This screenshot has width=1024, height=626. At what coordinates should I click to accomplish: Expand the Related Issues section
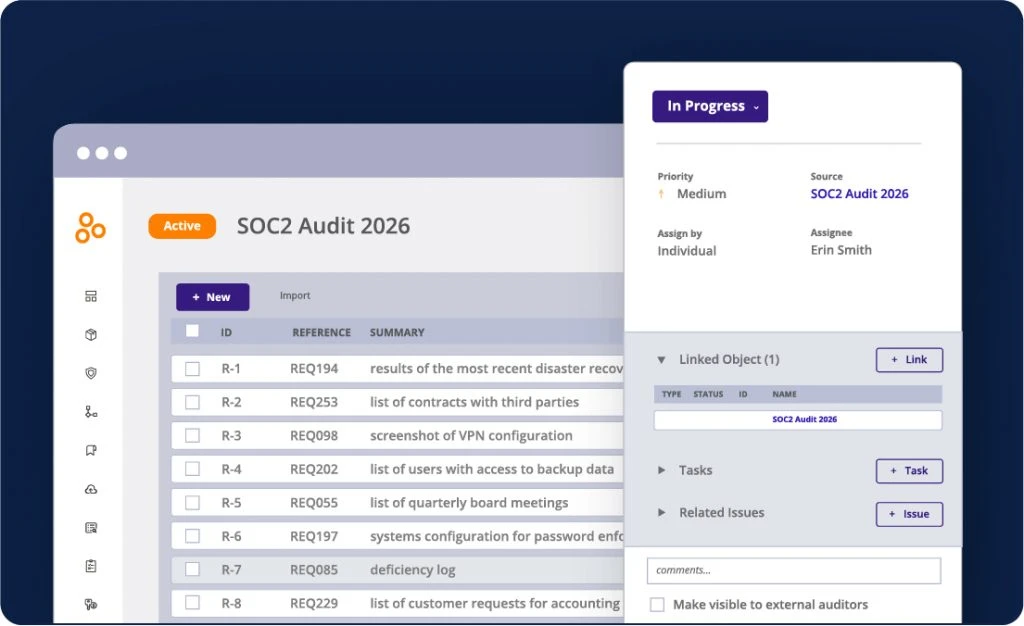(662, 513)
